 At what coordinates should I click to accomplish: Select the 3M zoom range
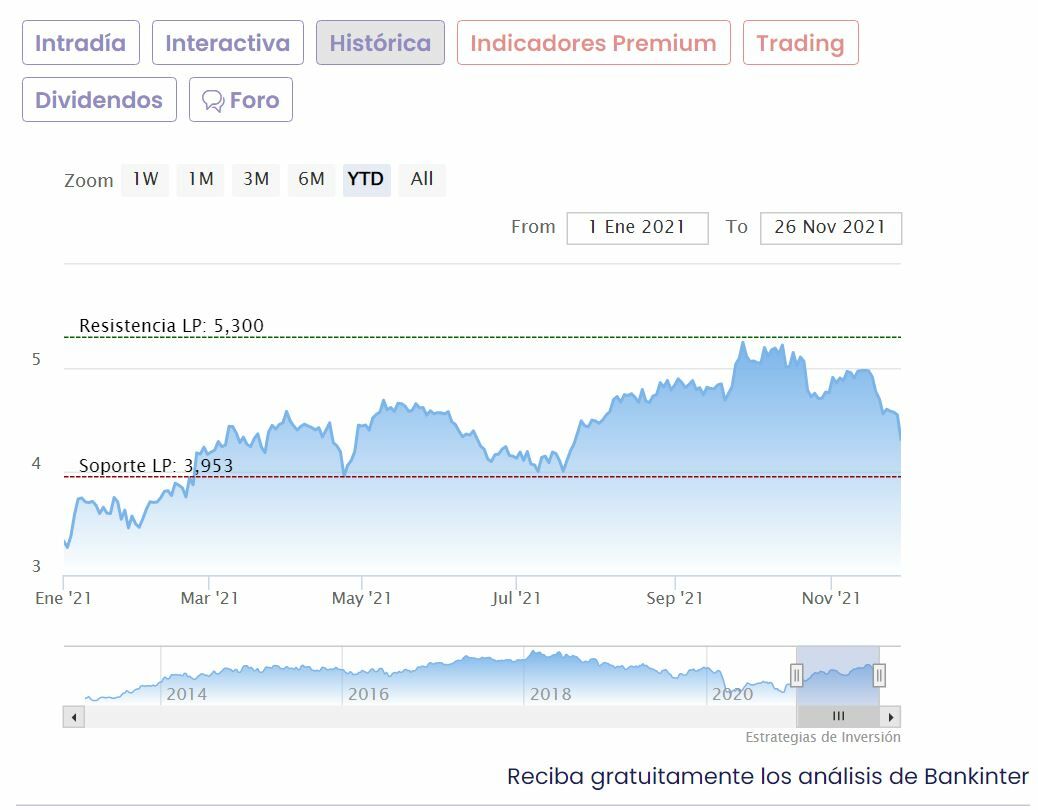click(256, 179)
